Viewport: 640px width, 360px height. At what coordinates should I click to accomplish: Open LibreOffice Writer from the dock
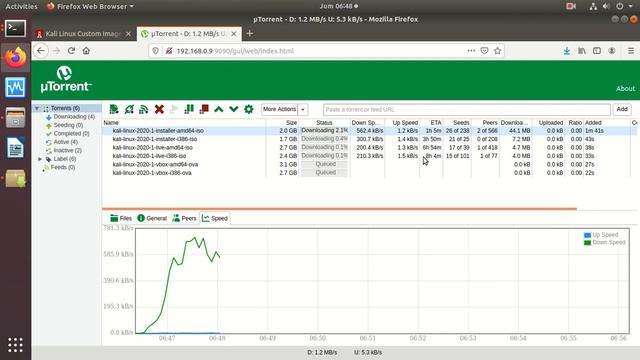click(16, 148)
